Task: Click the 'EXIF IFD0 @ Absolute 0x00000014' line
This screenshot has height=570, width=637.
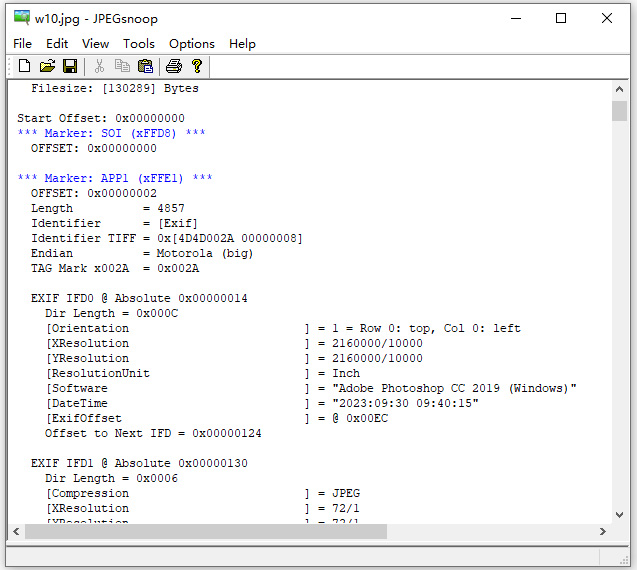Action: click(x=139, y=298)
